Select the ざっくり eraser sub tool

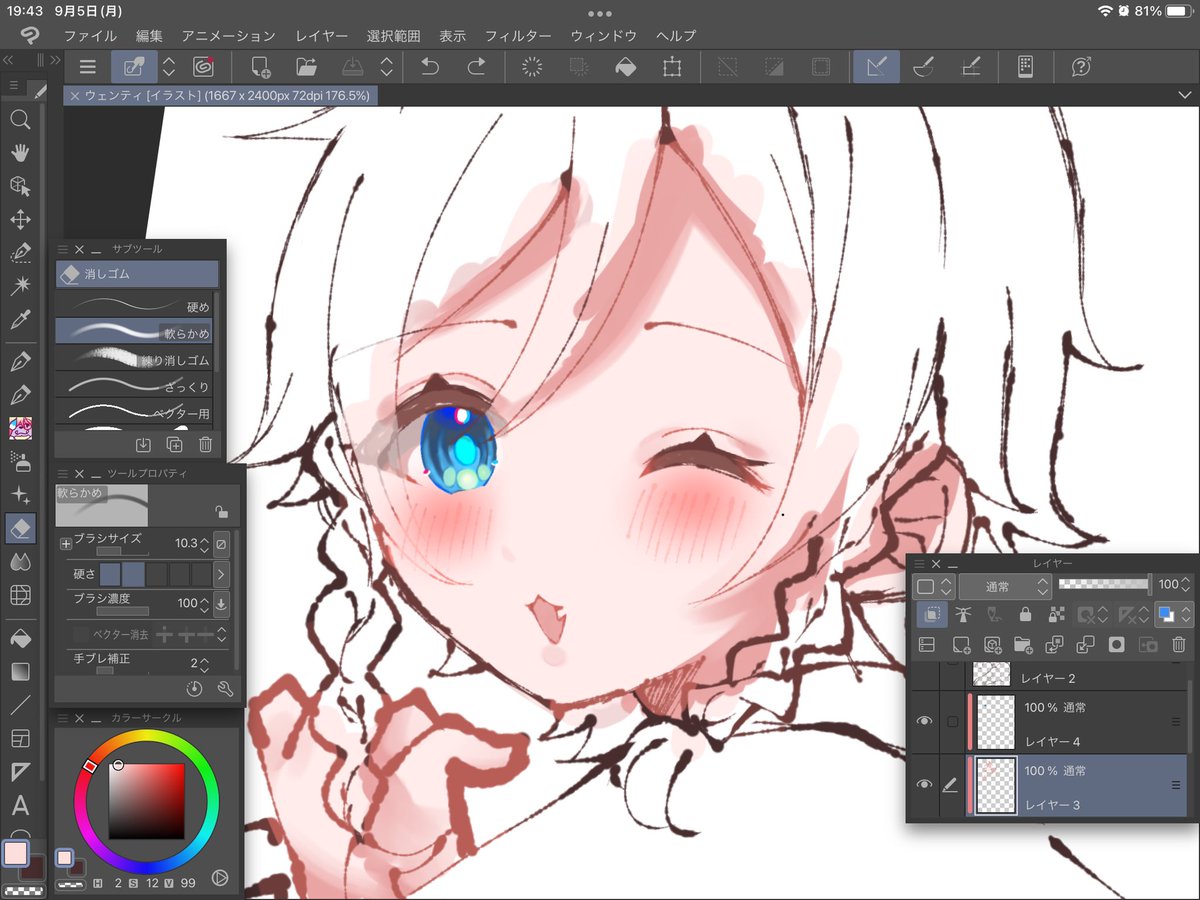(x=134, y=385)
